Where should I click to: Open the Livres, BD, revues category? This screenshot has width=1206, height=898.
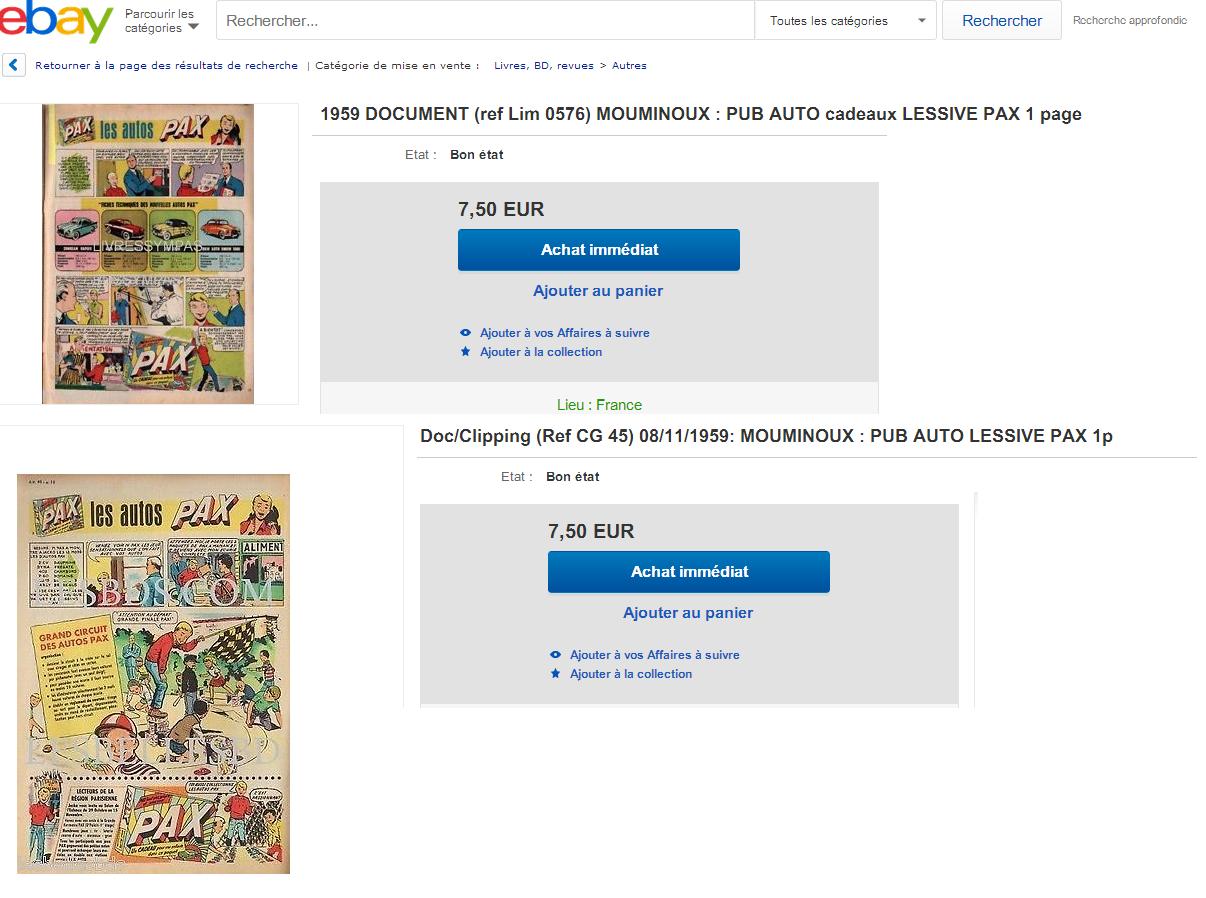(x=543, y=66)
